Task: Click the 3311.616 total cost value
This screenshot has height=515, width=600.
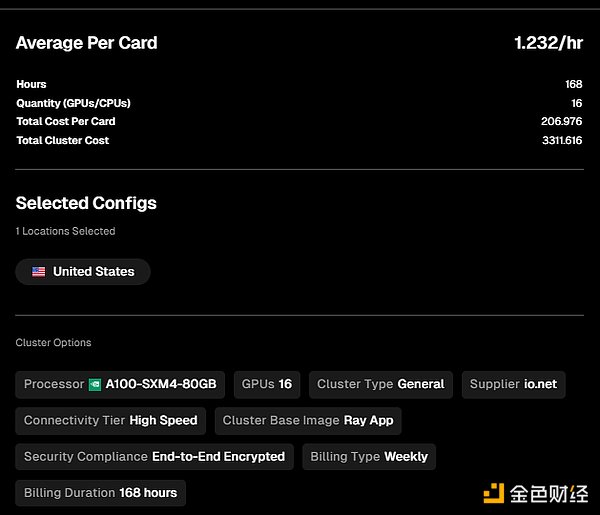Action: tap(561, 140)
